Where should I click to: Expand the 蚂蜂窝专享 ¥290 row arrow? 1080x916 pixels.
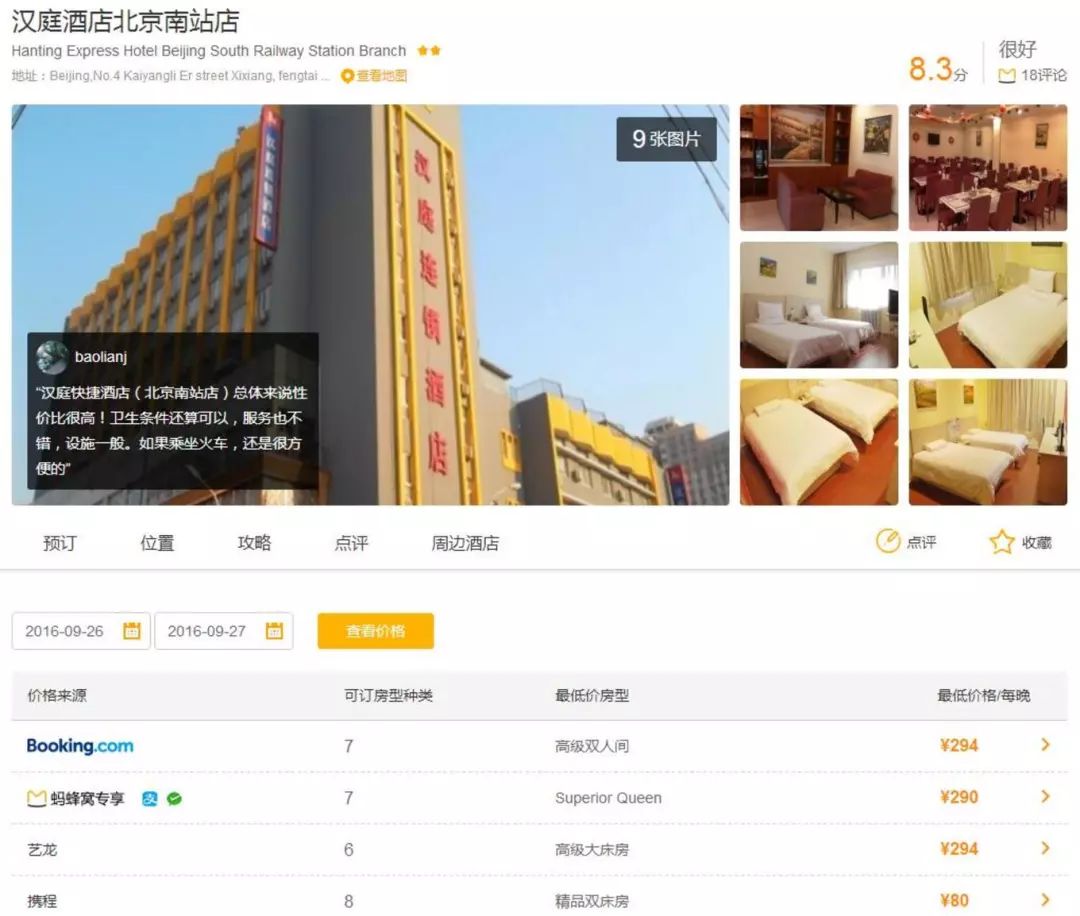(x=1046, y=796)
